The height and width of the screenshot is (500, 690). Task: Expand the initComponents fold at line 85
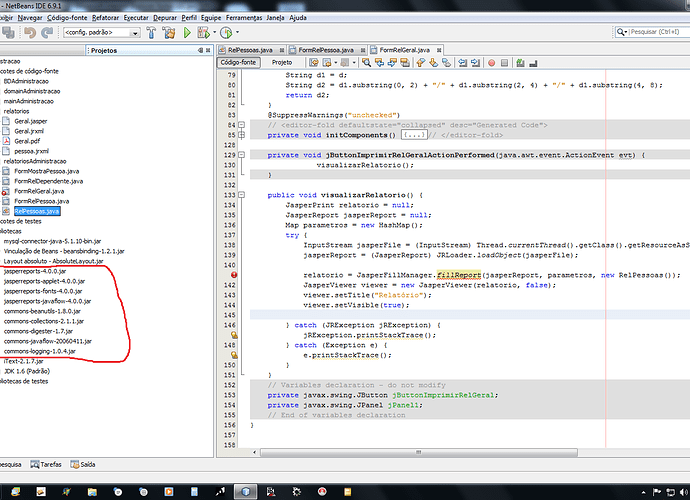[x=241, y=135]
